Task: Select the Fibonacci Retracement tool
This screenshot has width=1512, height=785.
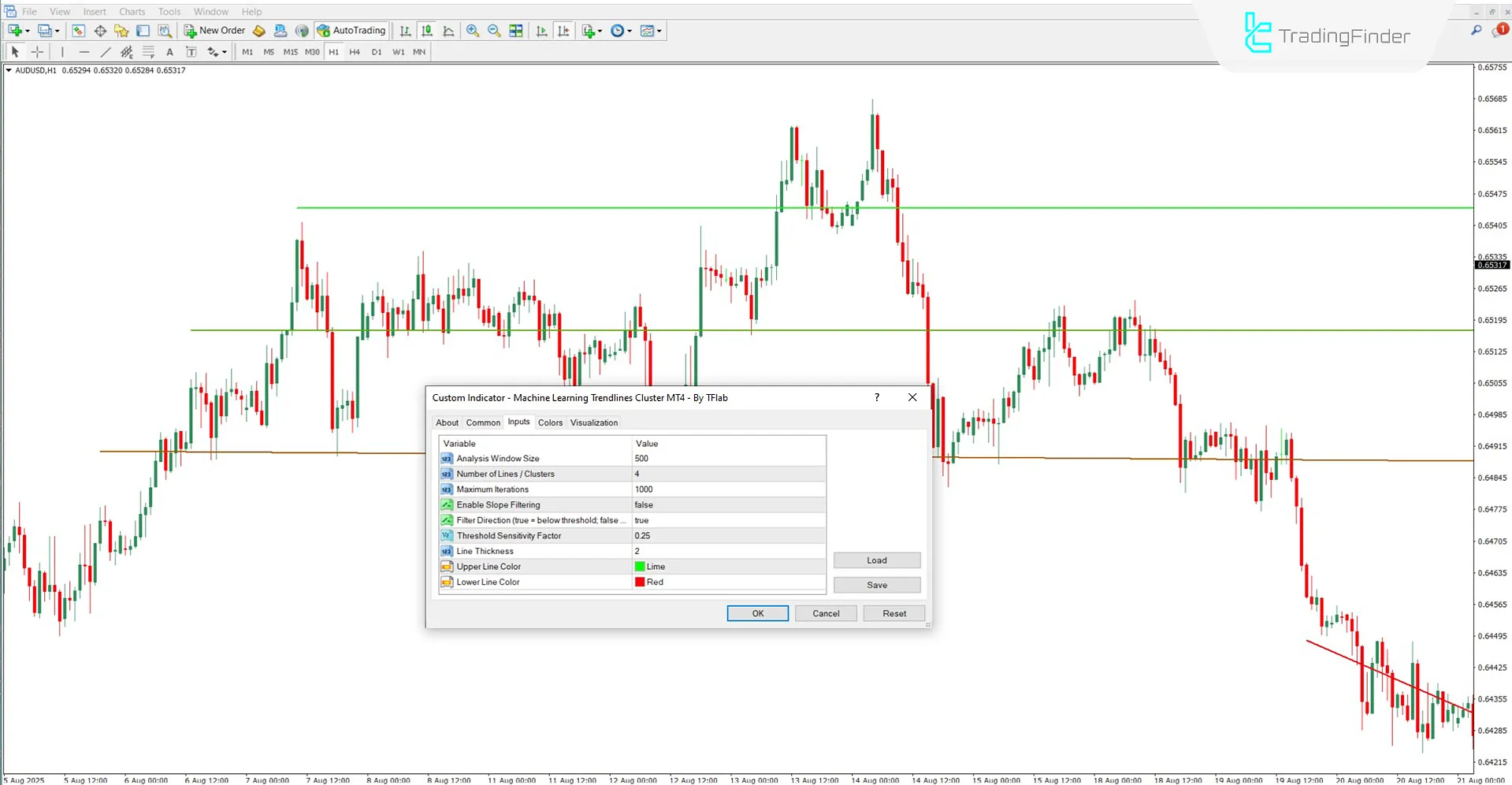Action: 148,51
